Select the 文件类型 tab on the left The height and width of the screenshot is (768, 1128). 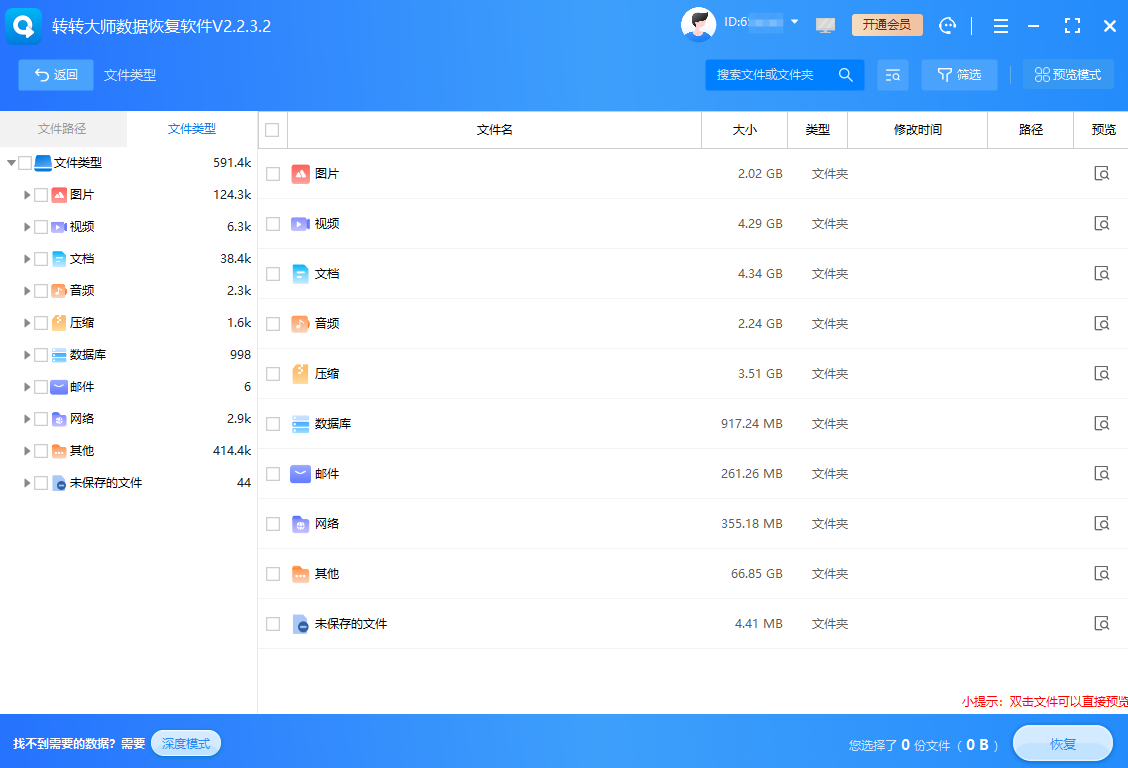coord(190,129)
